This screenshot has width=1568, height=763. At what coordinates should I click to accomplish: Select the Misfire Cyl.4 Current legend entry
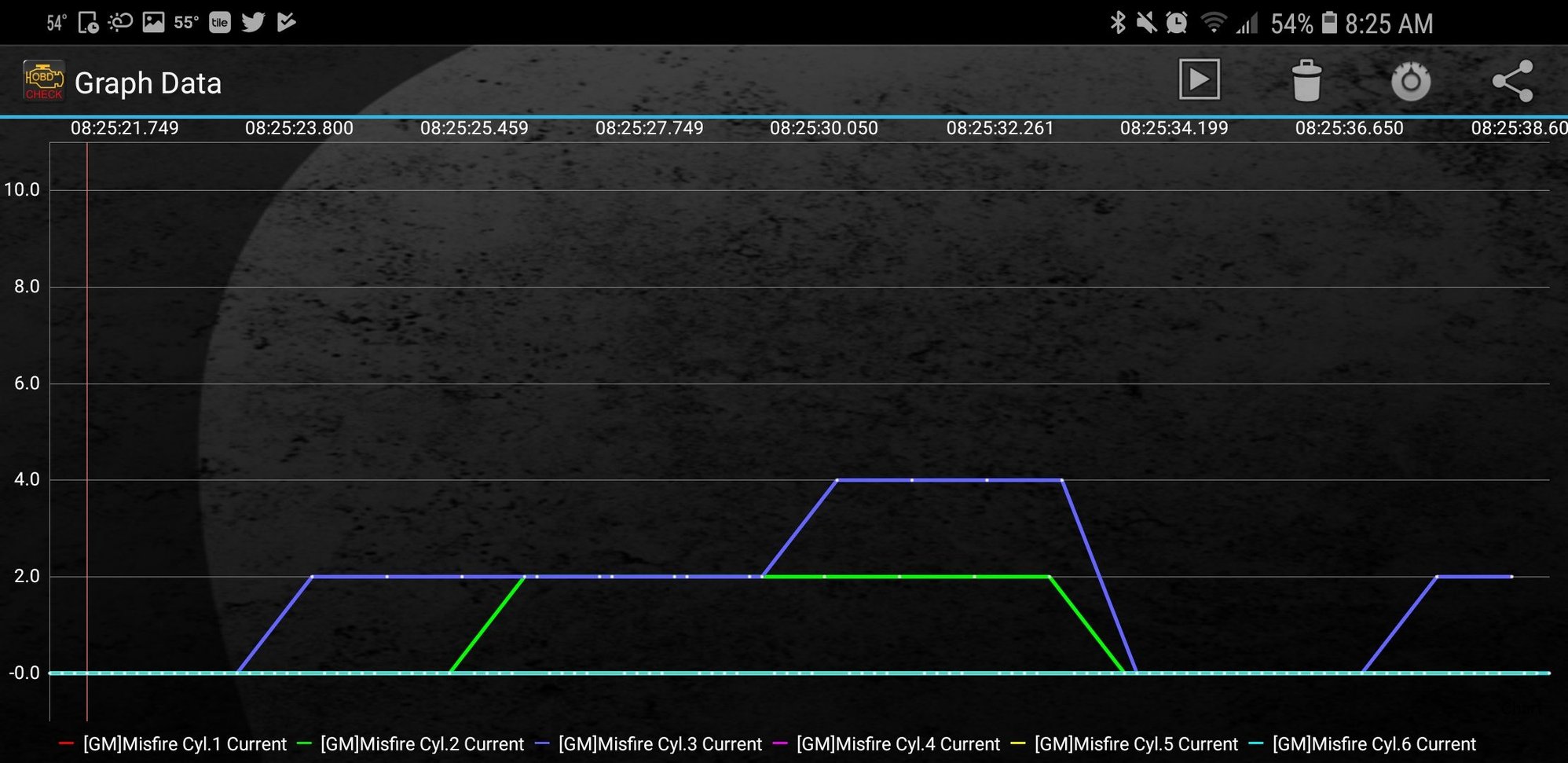pyautogui.click(x=898, y=743)
